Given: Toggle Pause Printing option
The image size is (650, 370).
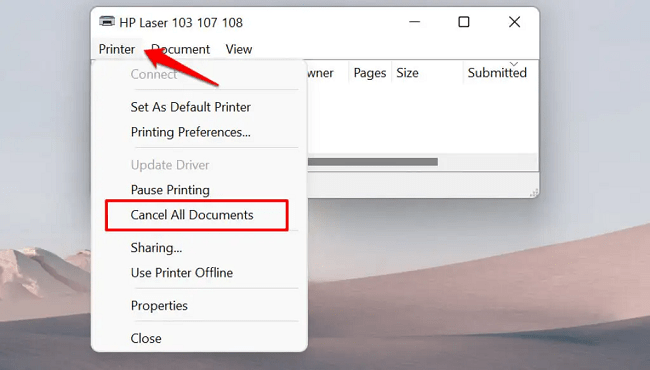Looking at the screenshot, I should (x=170, y=190).
